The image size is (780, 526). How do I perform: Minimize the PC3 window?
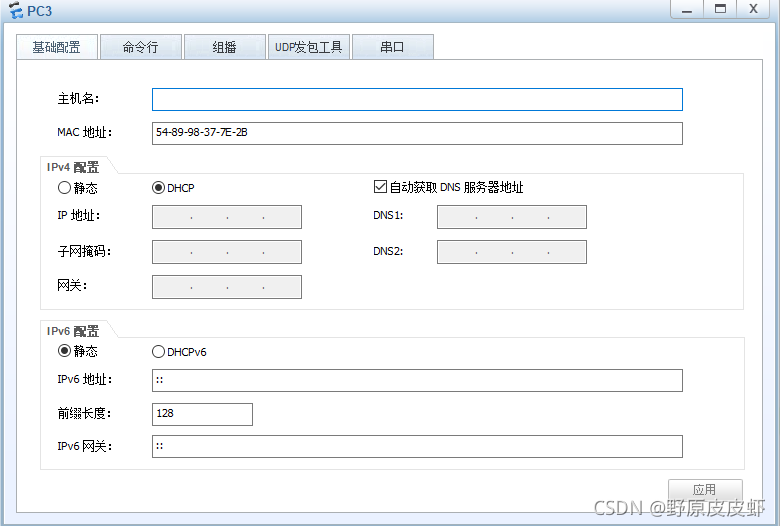(687, 9)
